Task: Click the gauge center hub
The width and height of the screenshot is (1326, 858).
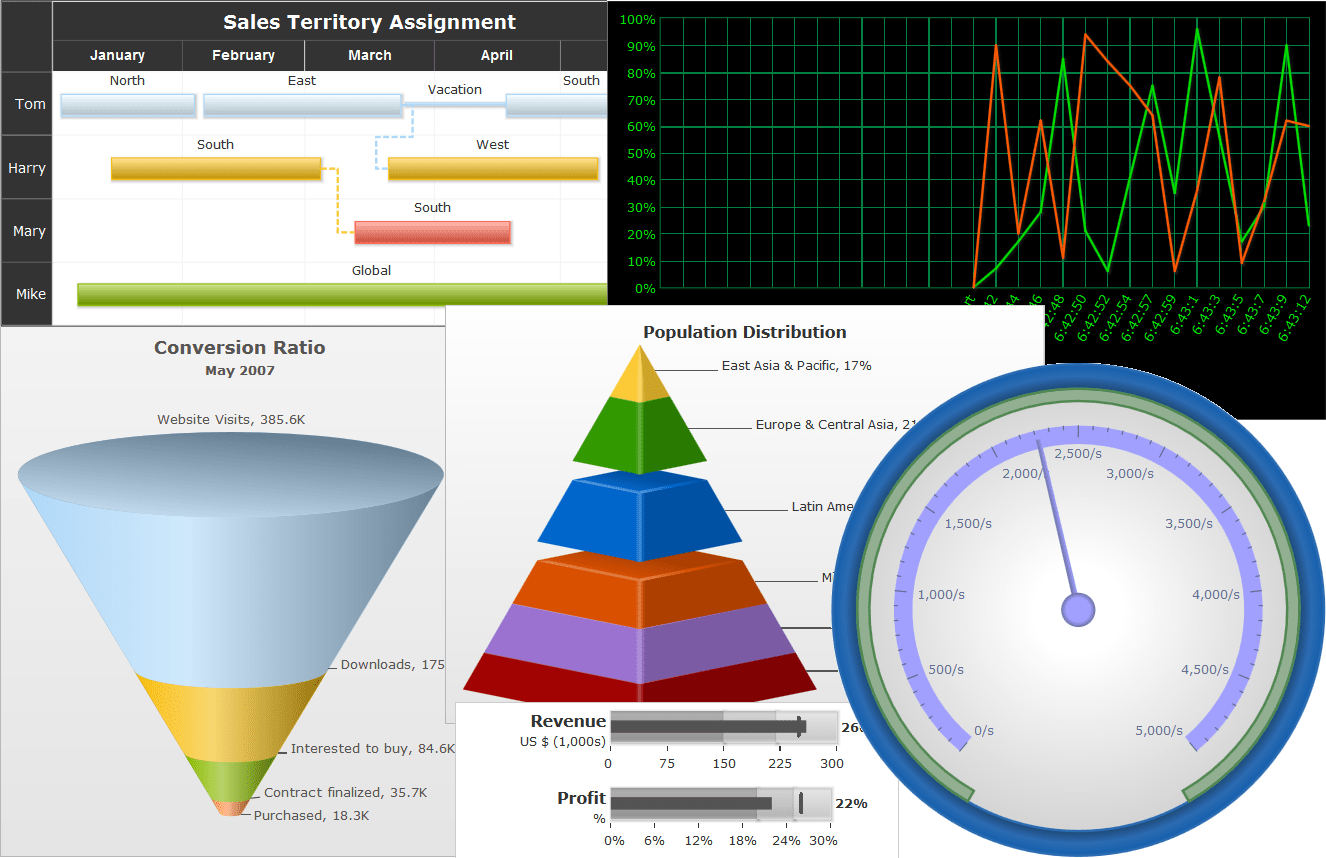Action: click(x=1077, y=608)
